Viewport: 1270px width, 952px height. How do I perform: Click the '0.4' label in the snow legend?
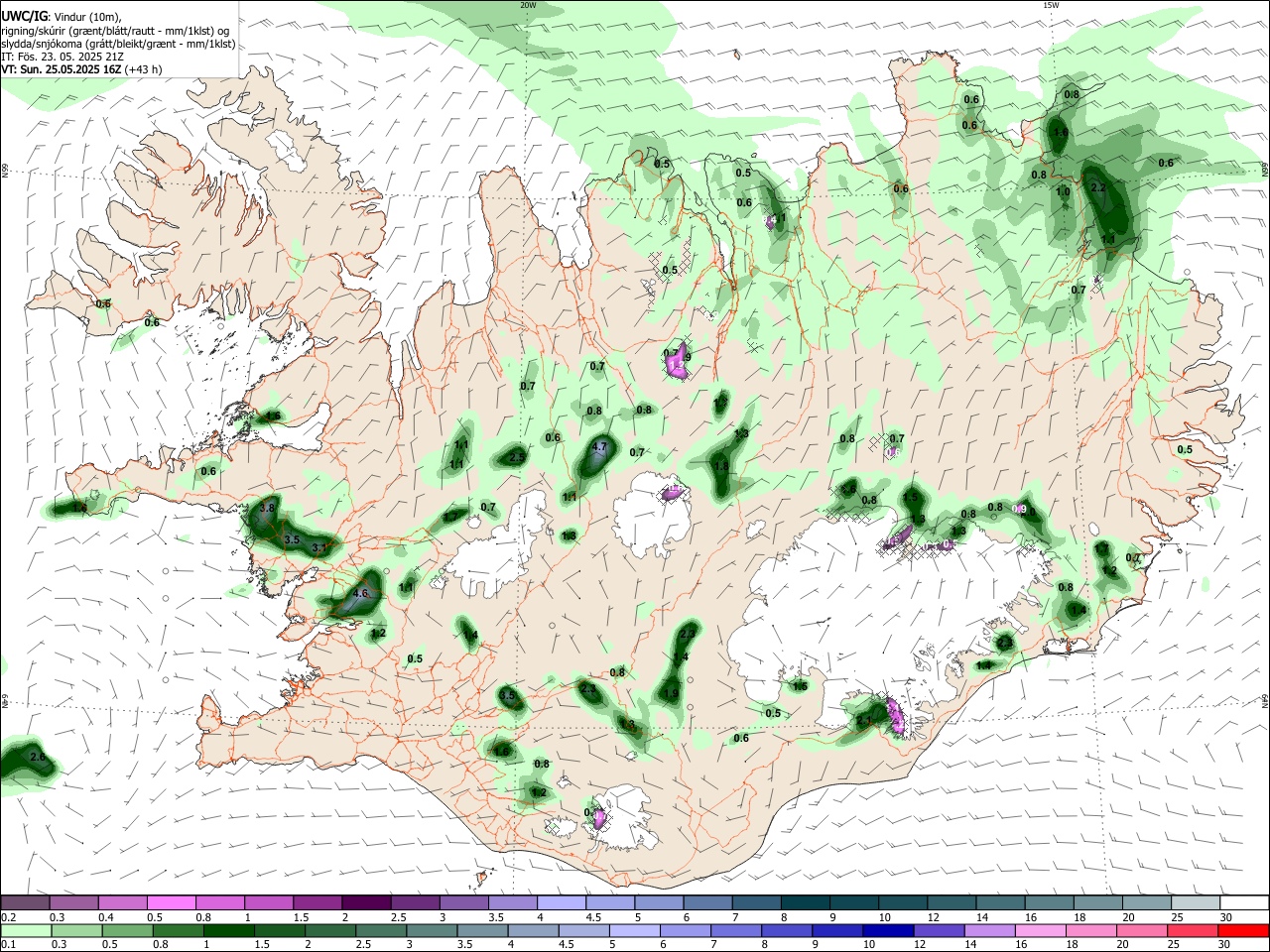point(106,917)
